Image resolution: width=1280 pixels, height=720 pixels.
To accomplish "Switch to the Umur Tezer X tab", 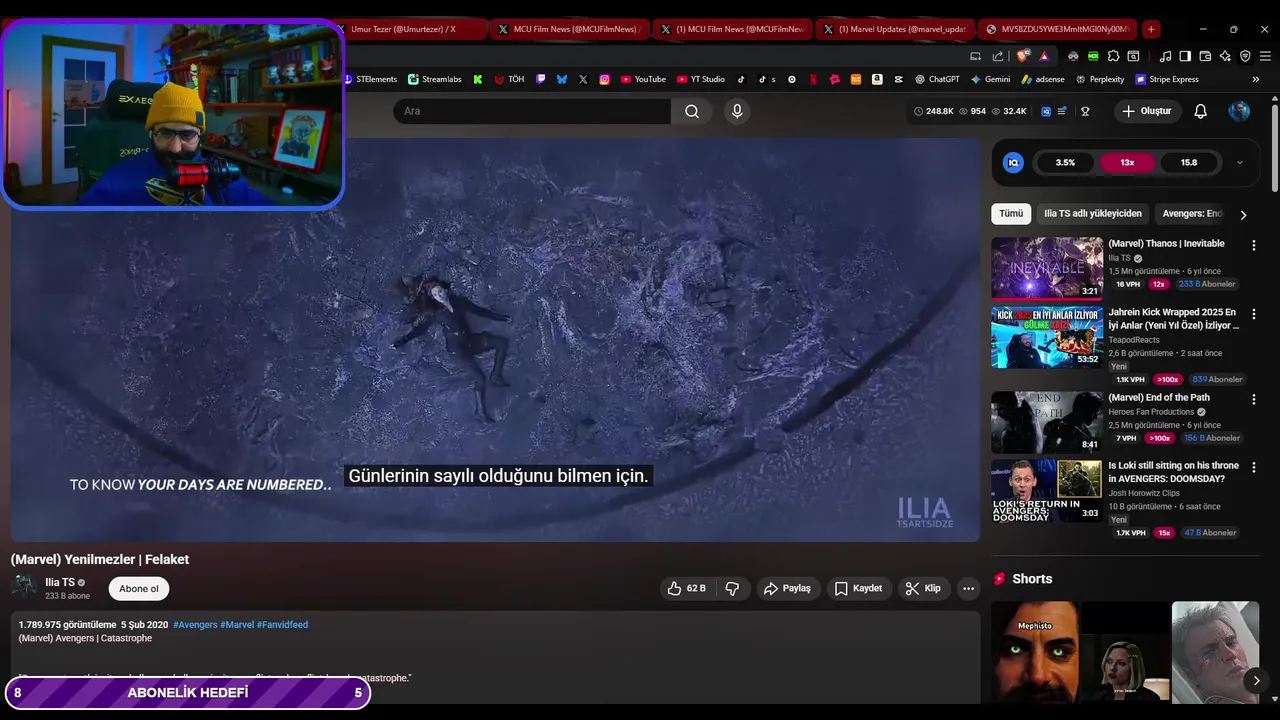I will coord(411,29).
